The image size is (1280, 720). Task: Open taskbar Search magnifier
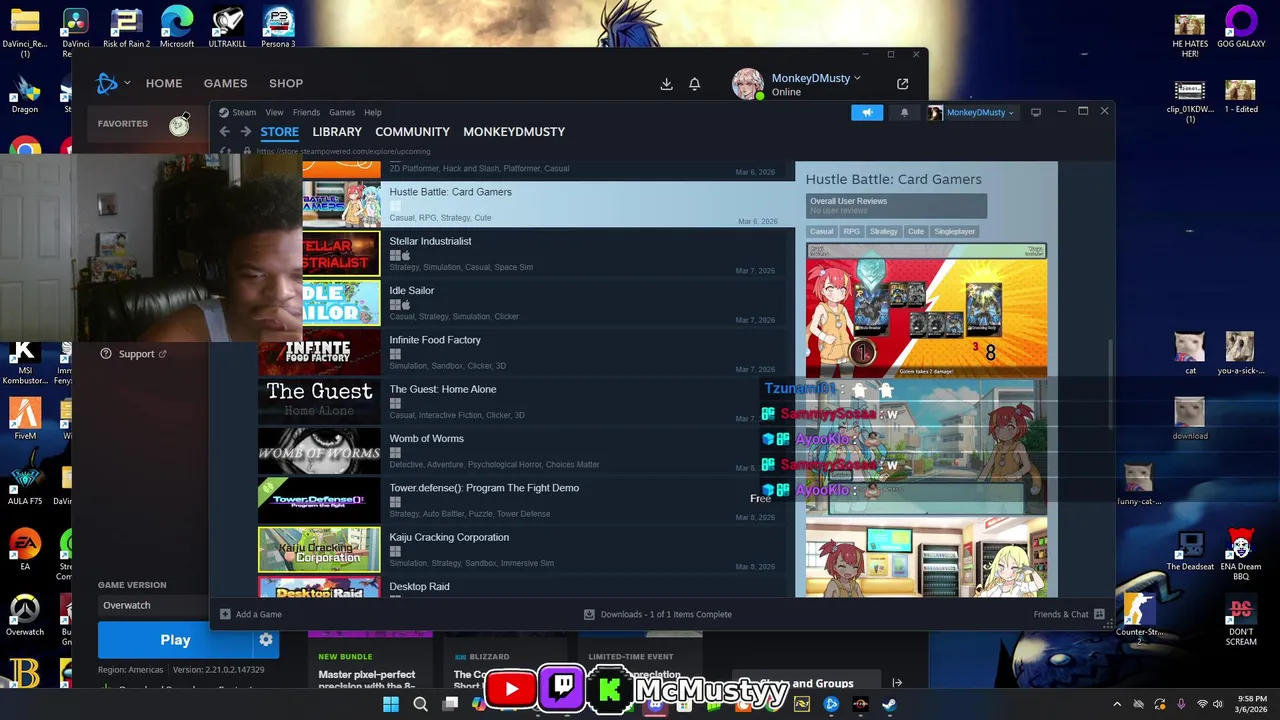421,704
